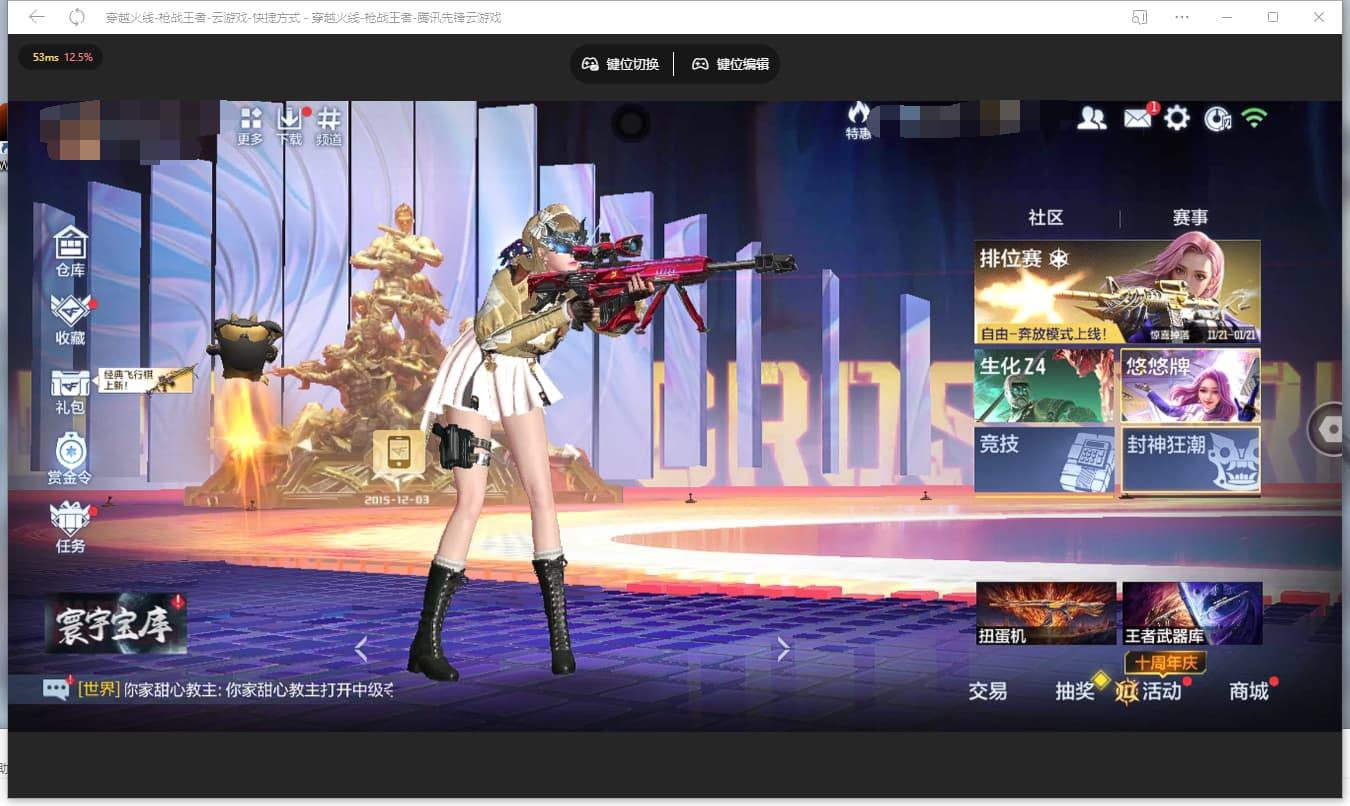Click the floating hexagon side button

(x=1329, y=429)
